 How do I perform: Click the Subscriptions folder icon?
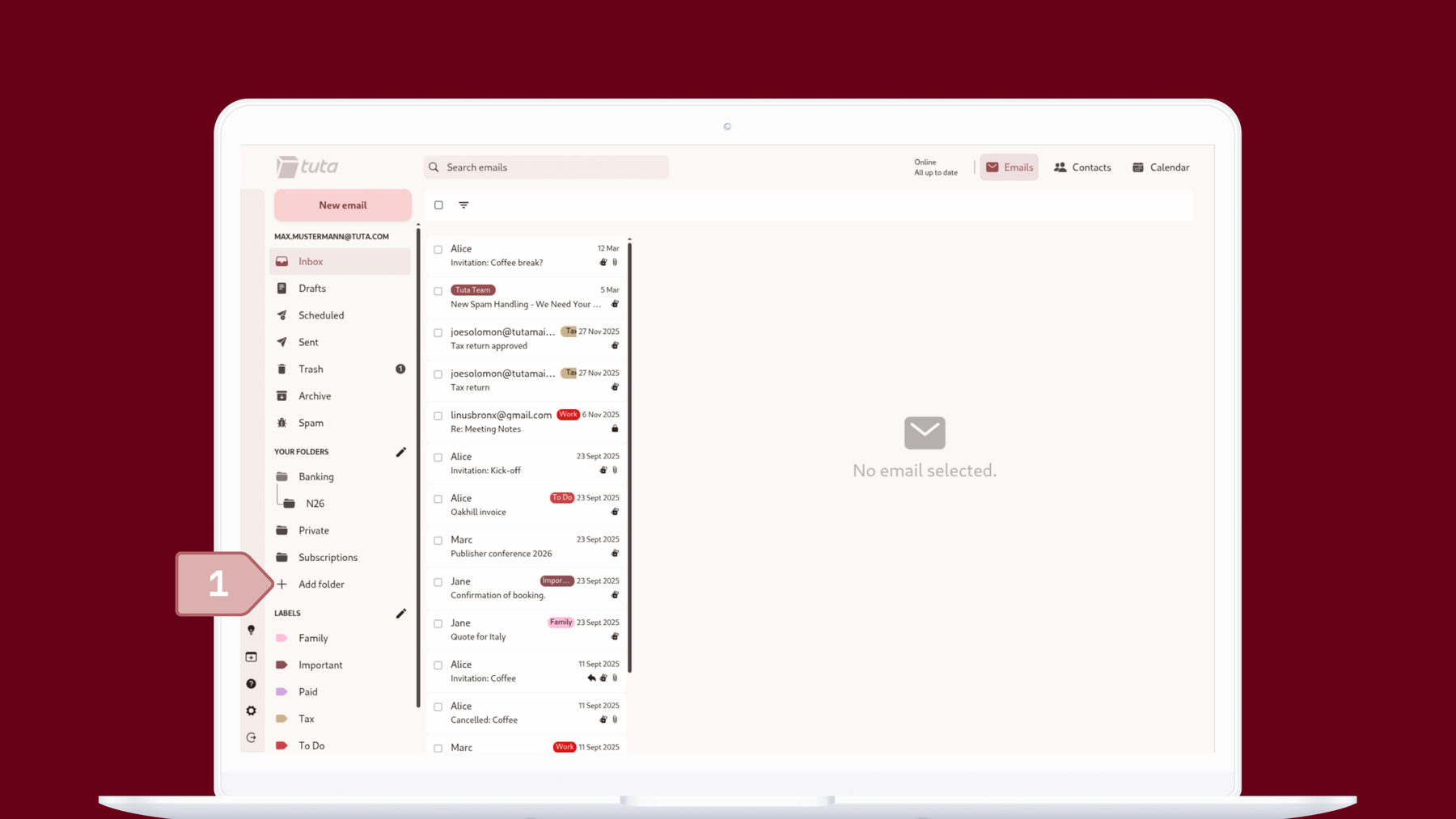[281, 557]
